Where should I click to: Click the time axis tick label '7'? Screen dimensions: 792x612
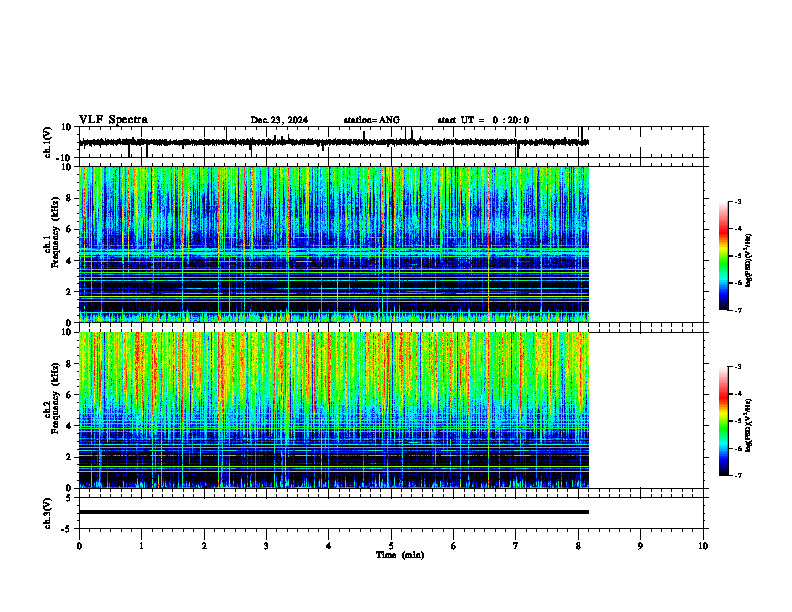516,546
